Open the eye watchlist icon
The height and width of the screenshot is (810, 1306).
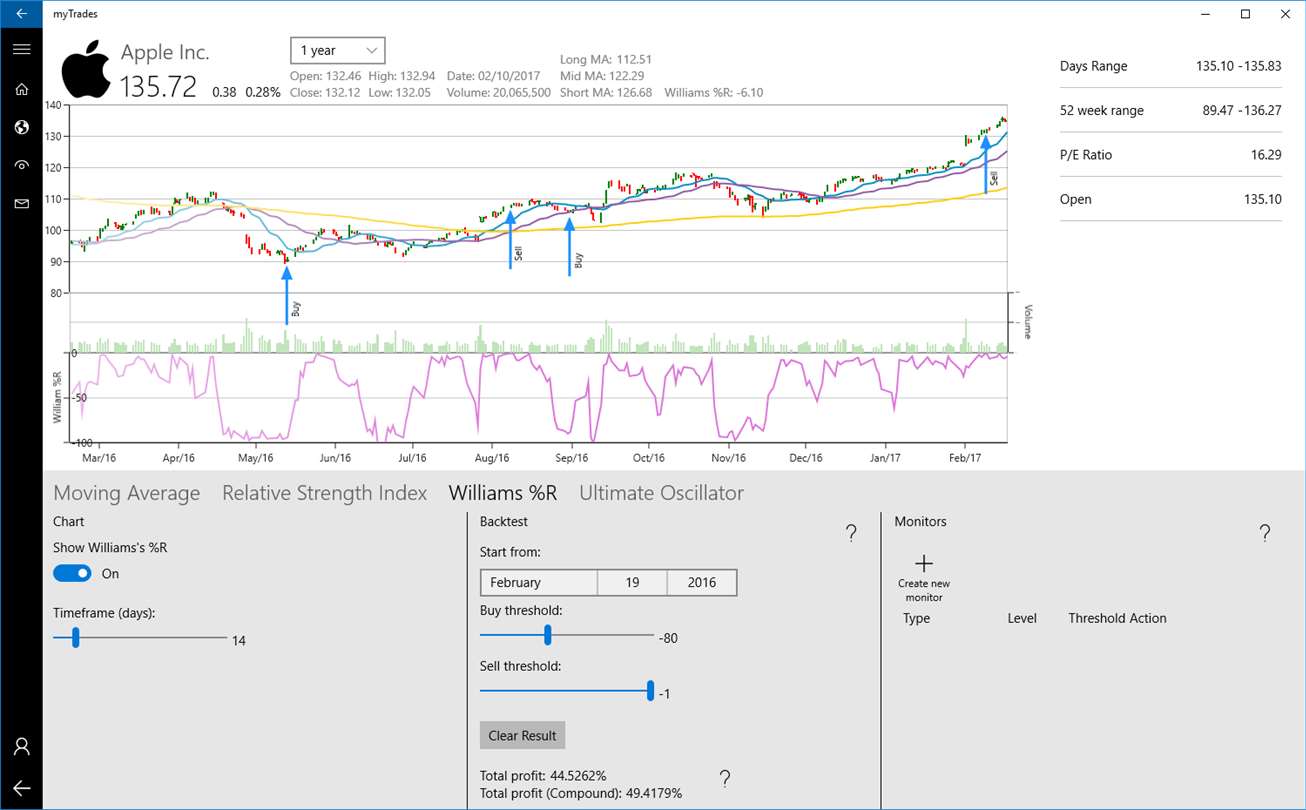(21, 165)
